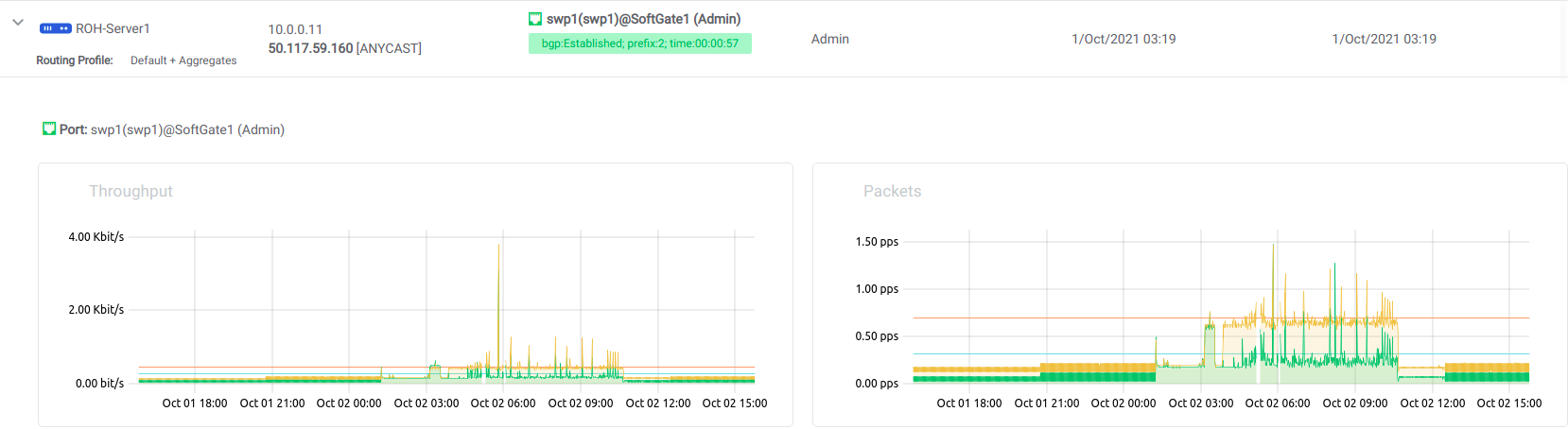Screen dimensions: 1568x429
Task: Click the tallest spike in Throughput chart
Action: (498, 248)
